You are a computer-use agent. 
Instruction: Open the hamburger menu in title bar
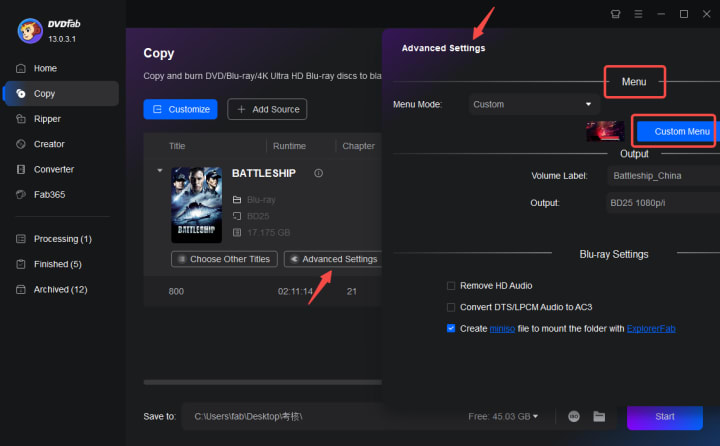click(x=638, y=14)
